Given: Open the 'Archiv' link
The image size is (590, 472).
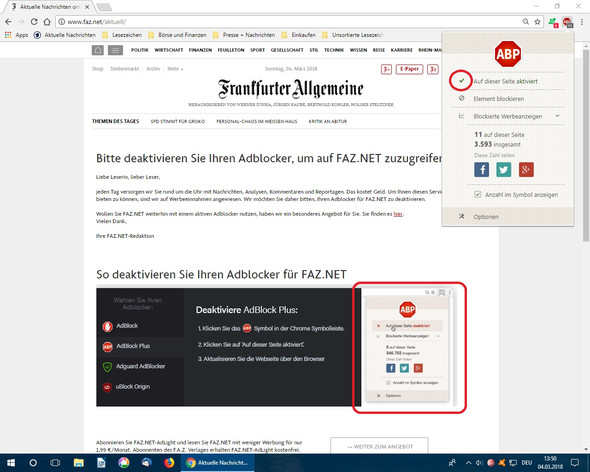Looking at the screenshot, I should point(153,69).
